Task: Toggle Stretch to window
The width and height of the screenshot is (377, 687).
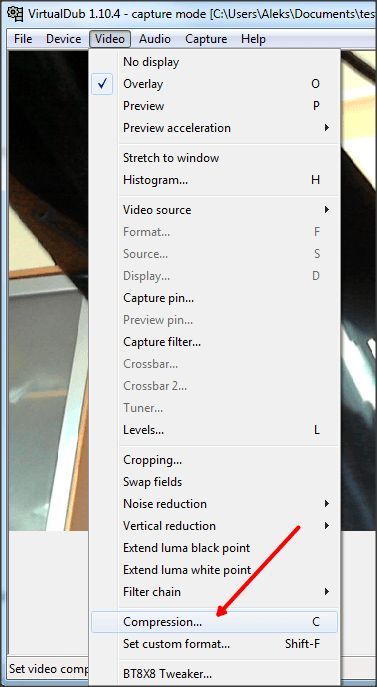Action: [x=214, y=158]
